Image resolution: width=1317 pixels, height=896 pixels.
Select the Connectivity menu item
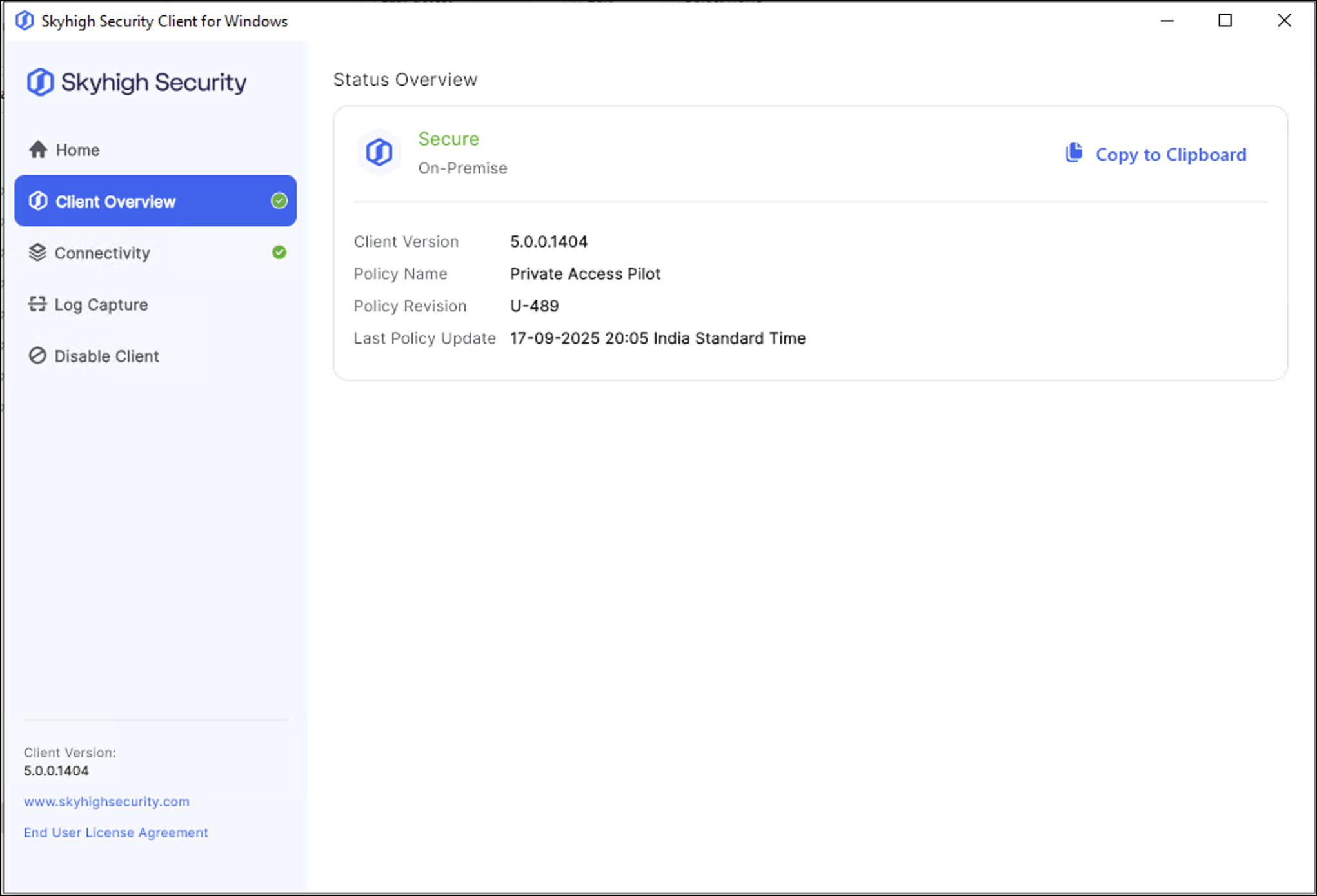[102, 253]
